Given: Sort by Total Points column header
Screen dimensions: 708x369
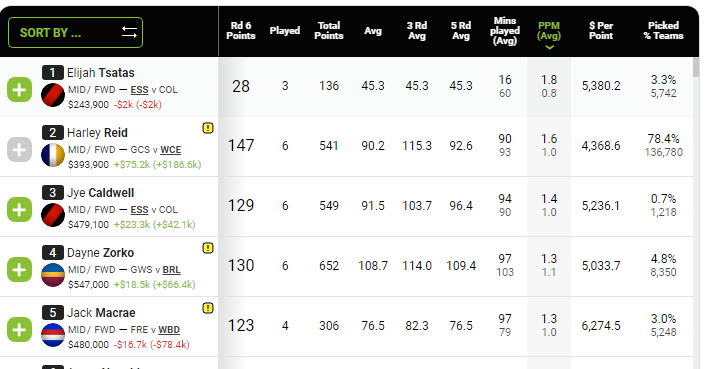Looking at the screenshot, I should coord(329,31).
